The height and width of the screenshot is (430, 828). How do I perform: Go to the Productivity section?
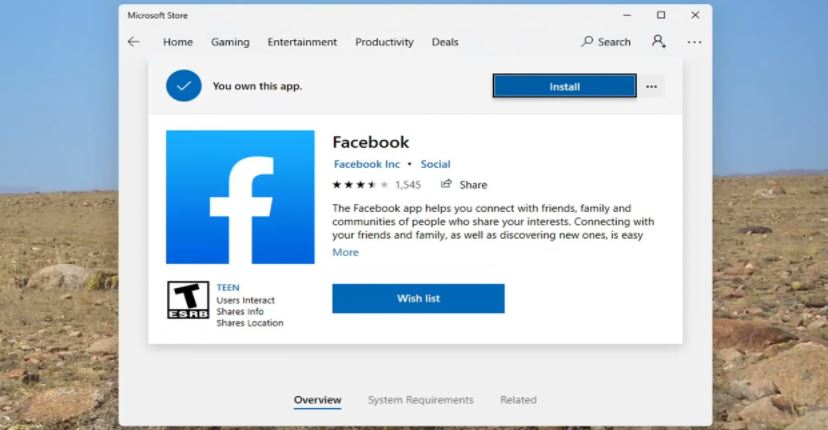tap(384, 42)
